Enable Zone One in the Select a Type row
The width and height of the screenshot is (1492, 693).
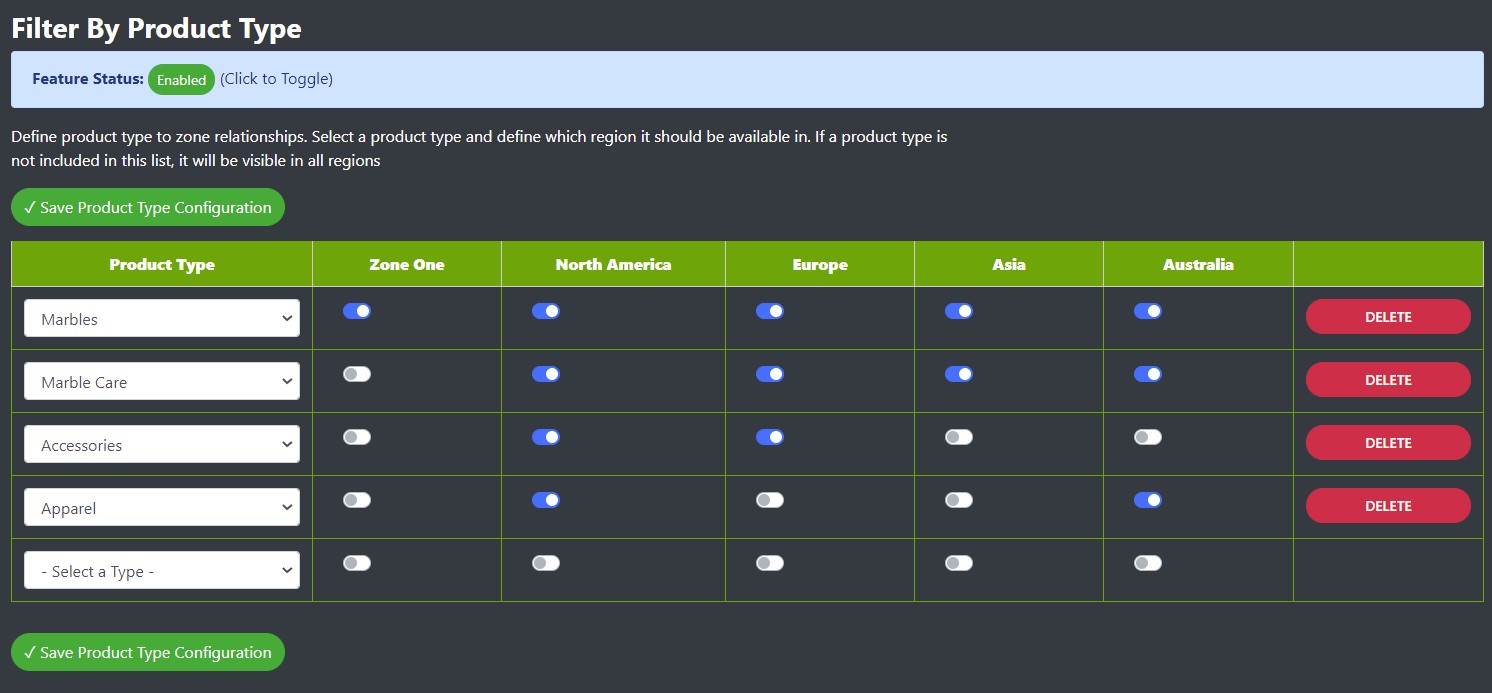pyautogui.click(x=357, y=563)
